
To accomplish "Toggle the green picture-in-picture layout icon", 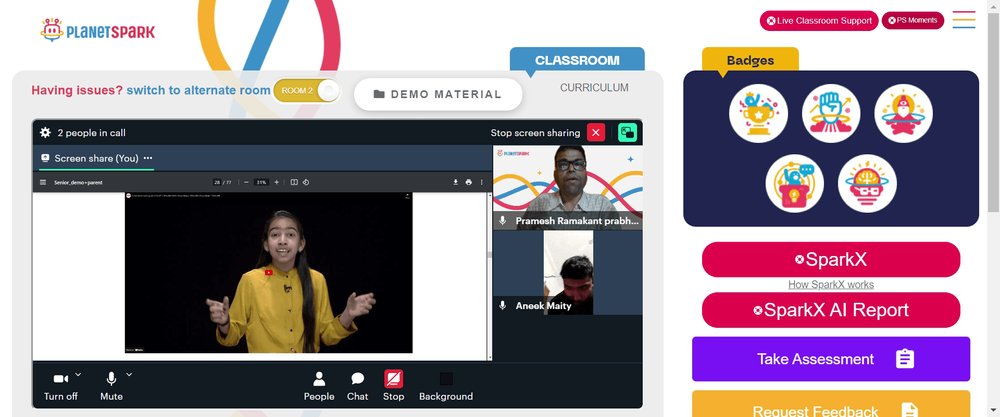I will tap(628, 133).
